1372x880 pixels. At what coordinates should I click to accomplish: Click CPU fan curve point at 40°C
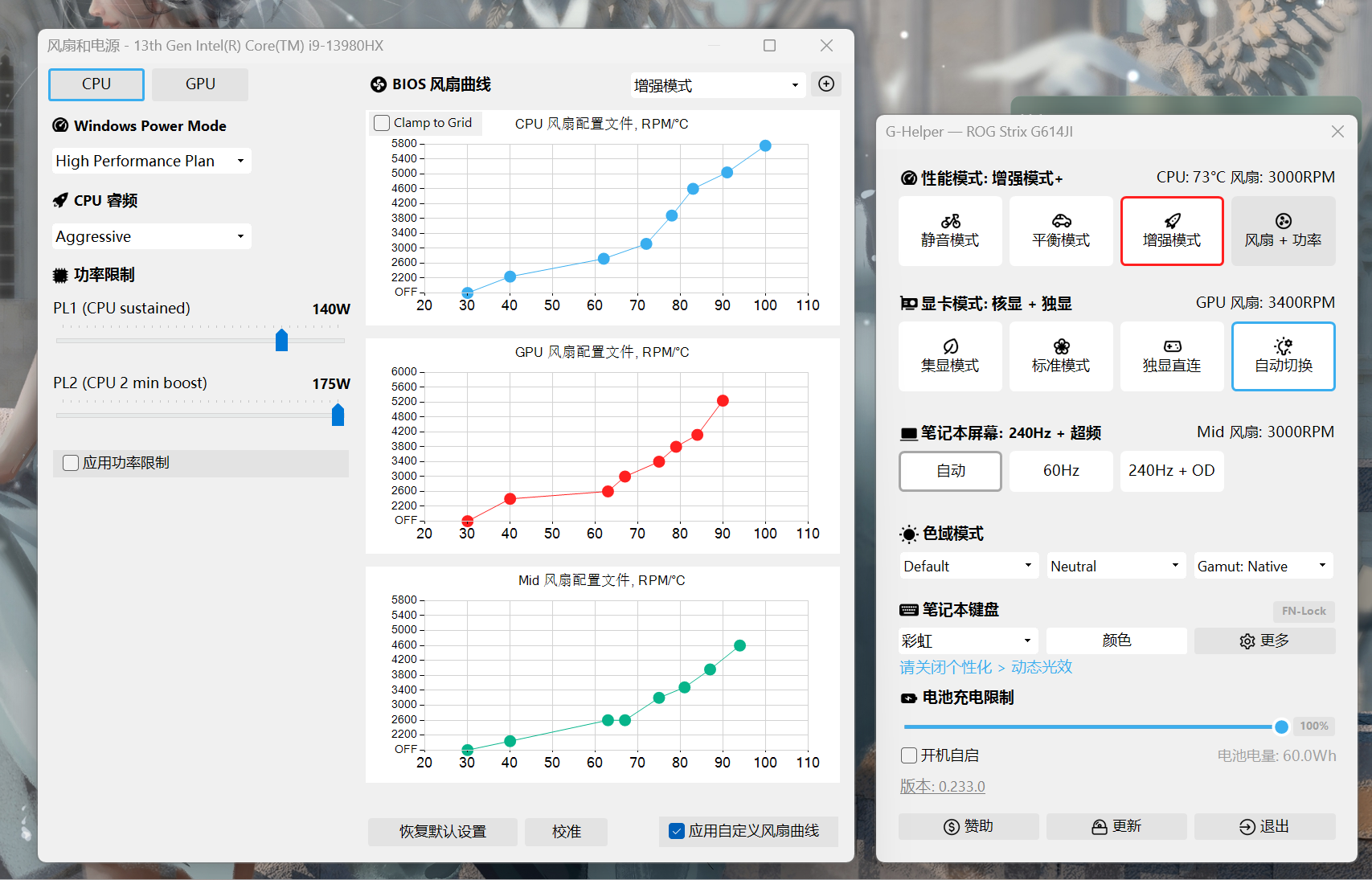[510, 276]
